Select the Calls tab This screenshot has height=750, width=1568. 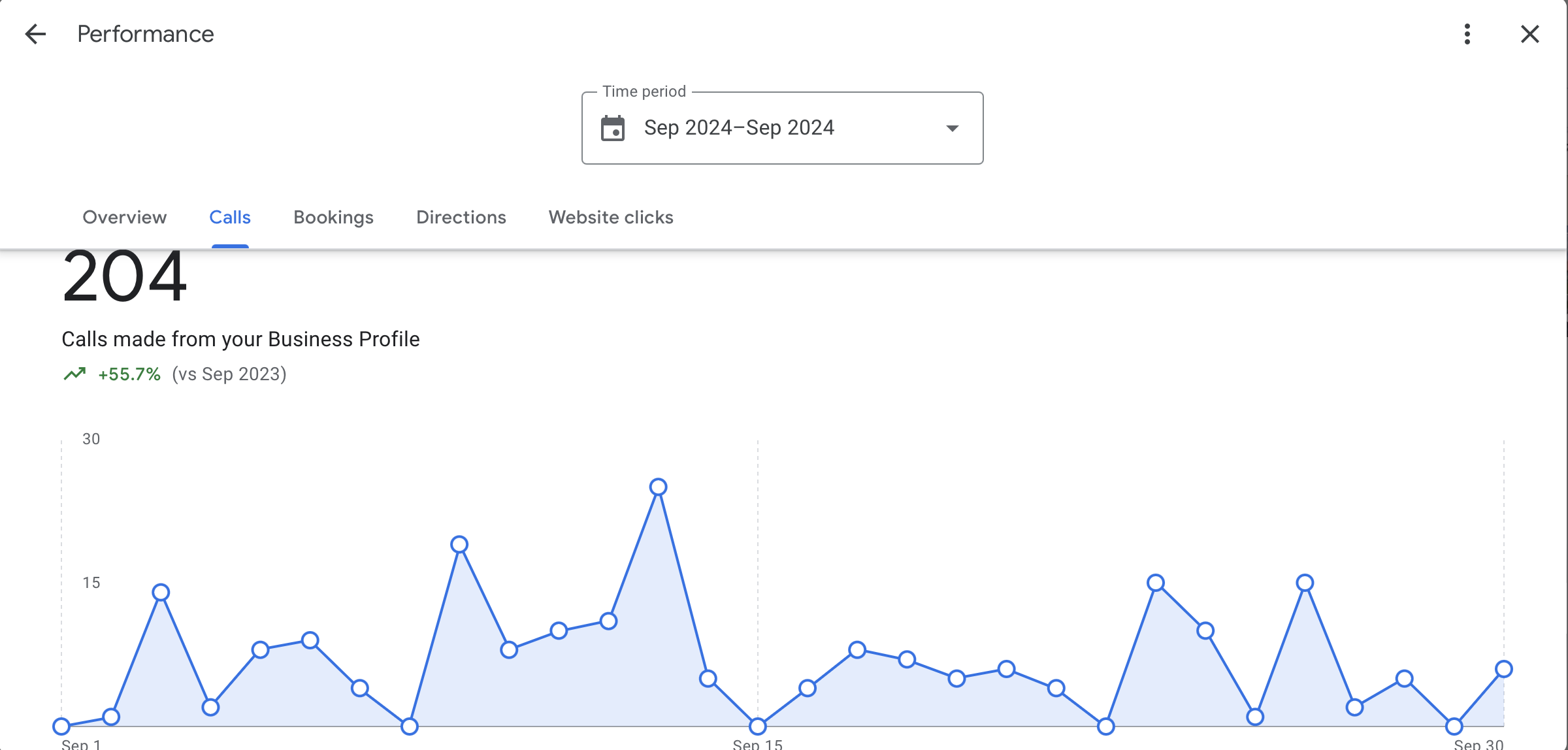click(x=230, y=218)
